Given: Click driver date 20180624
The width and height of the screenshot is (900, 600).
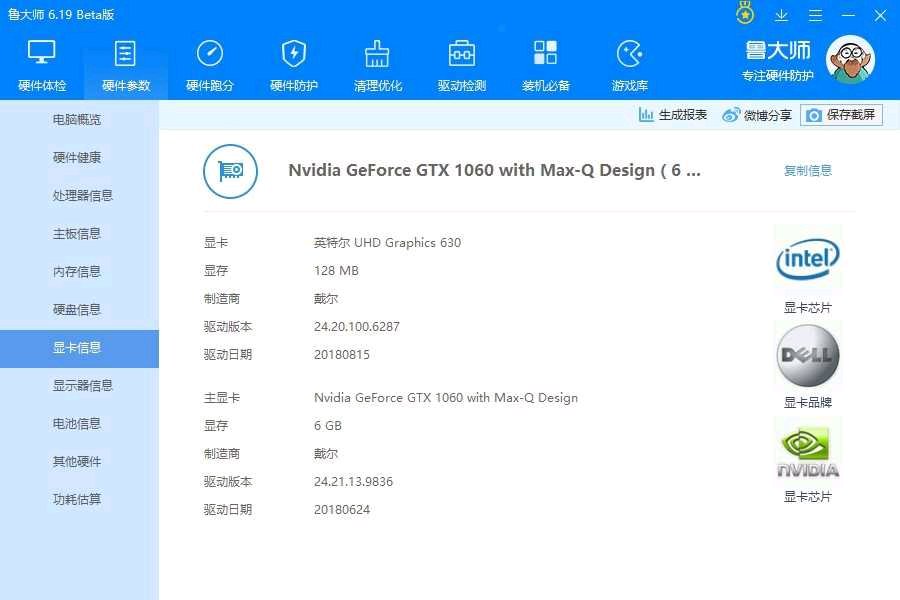Looking at the screenshot, I should click(342, 510).
